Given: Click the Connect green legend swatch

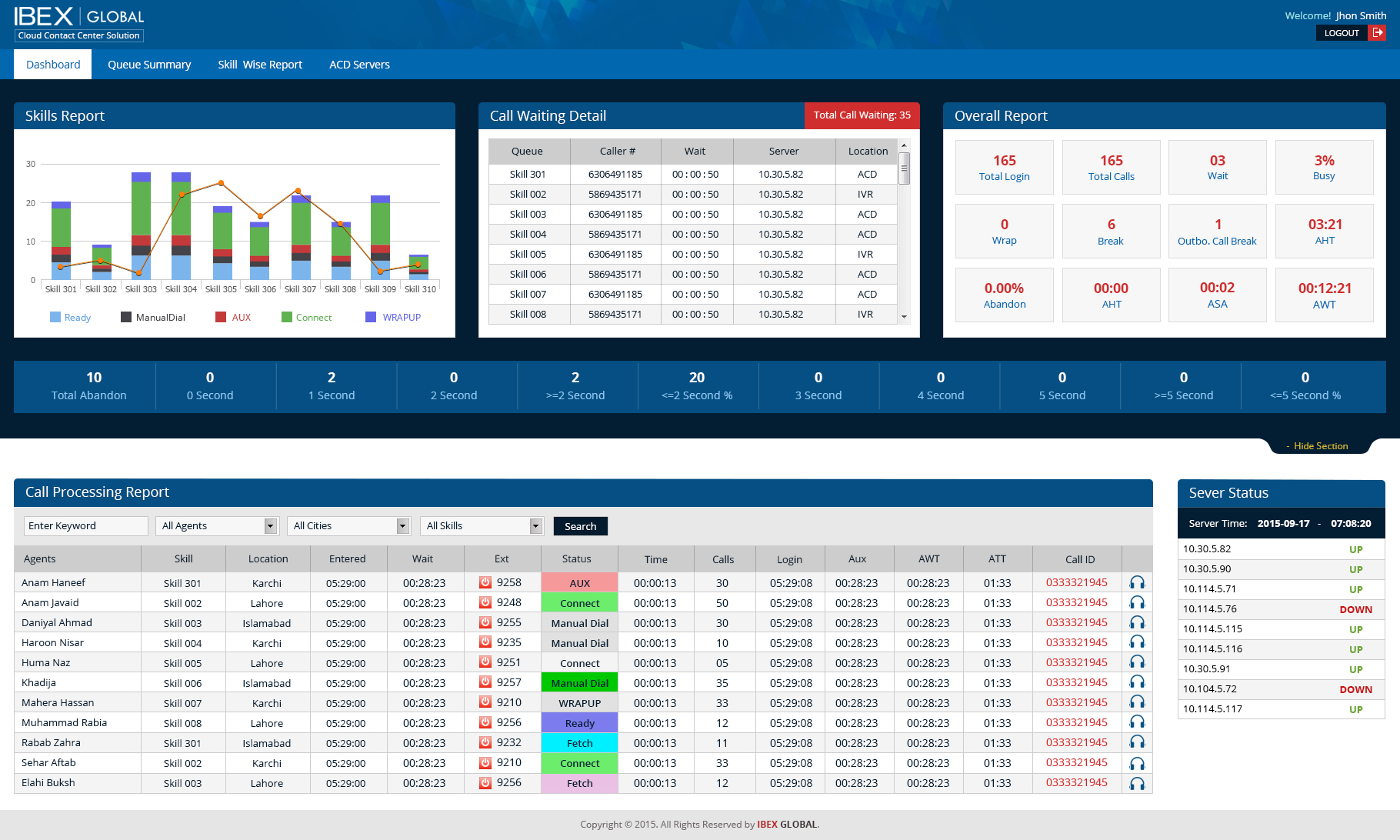Looking at the screenshot, I should coord(287,318).
